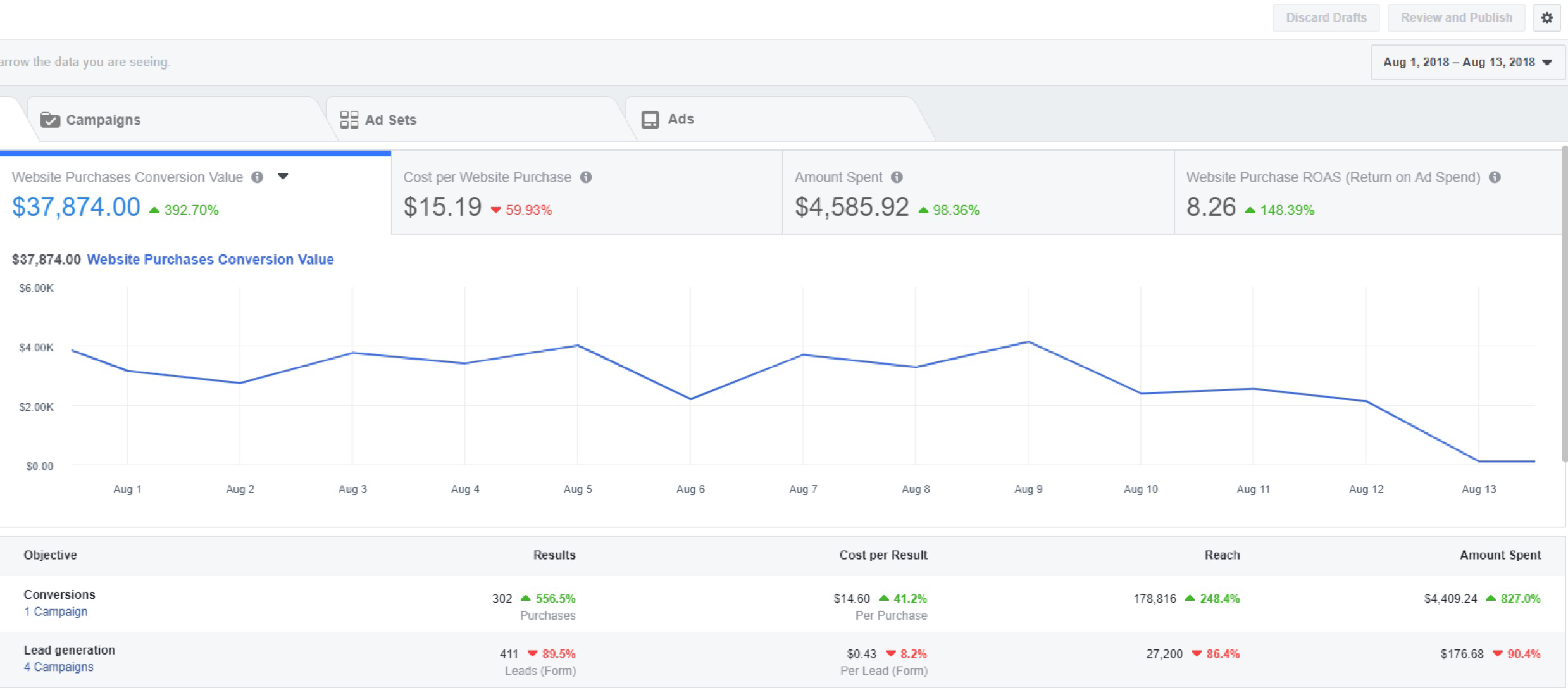Click the 302 purchases result value

502,598
